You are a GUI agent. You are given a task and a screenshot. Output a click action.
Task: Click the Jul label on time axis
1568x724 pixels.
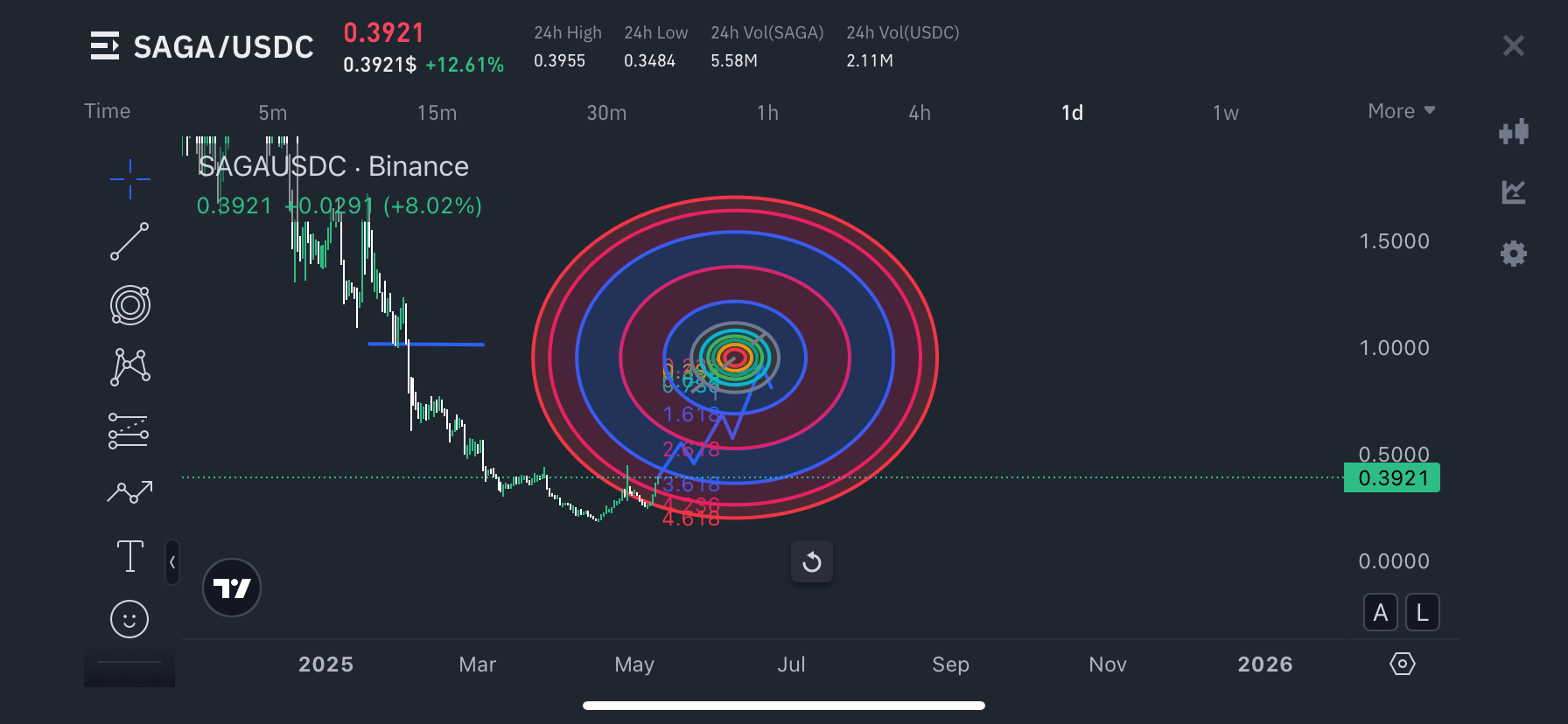coord(791,665)
